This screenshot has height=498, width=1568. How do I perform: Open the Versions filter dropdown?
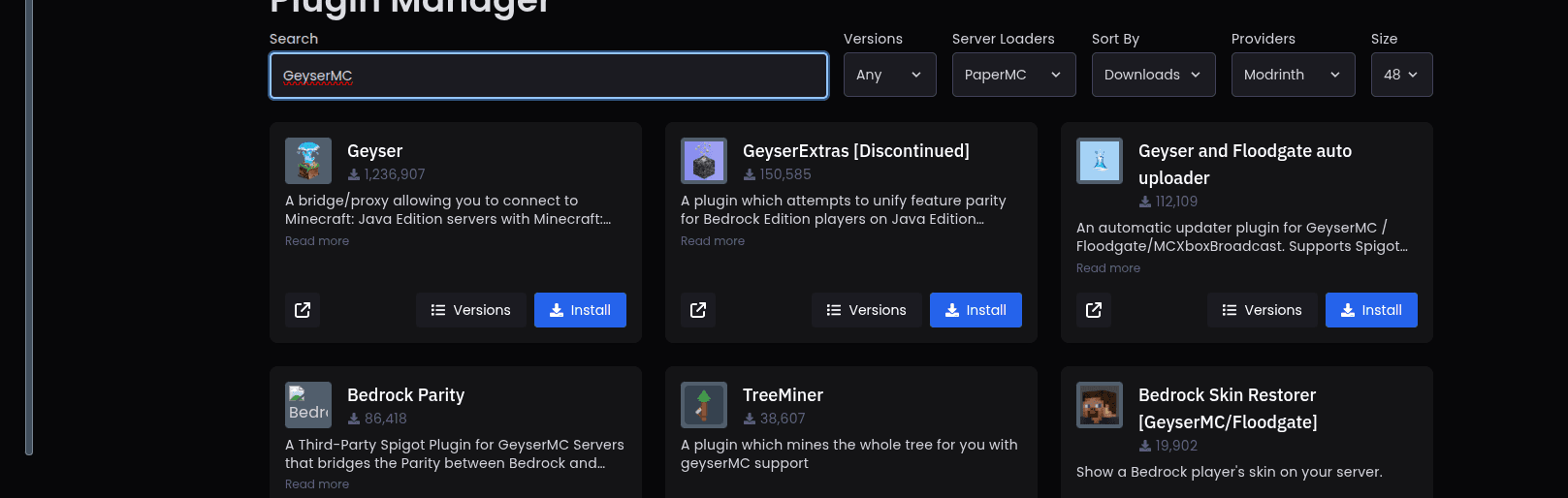pyautogui.click(x=889, y=75)
